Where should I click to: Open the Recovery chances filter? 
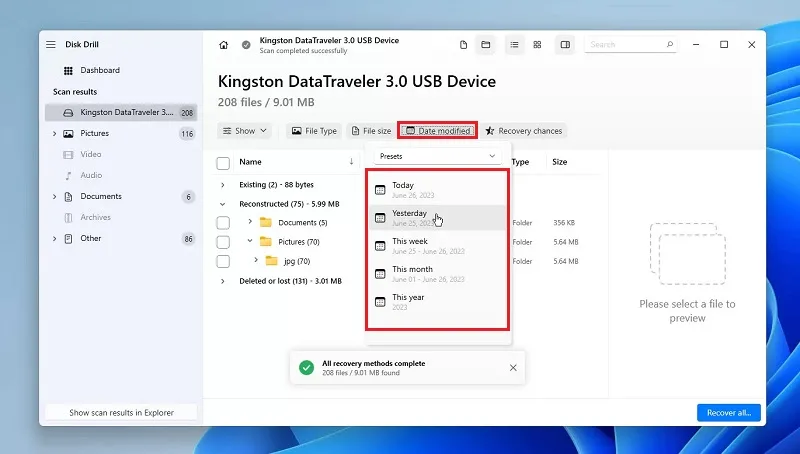[x=523, y=131]
